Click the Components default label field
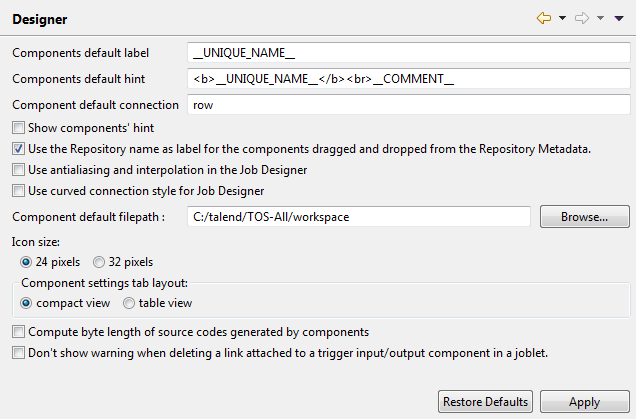 pyautogui.click(x=408, y=52)
